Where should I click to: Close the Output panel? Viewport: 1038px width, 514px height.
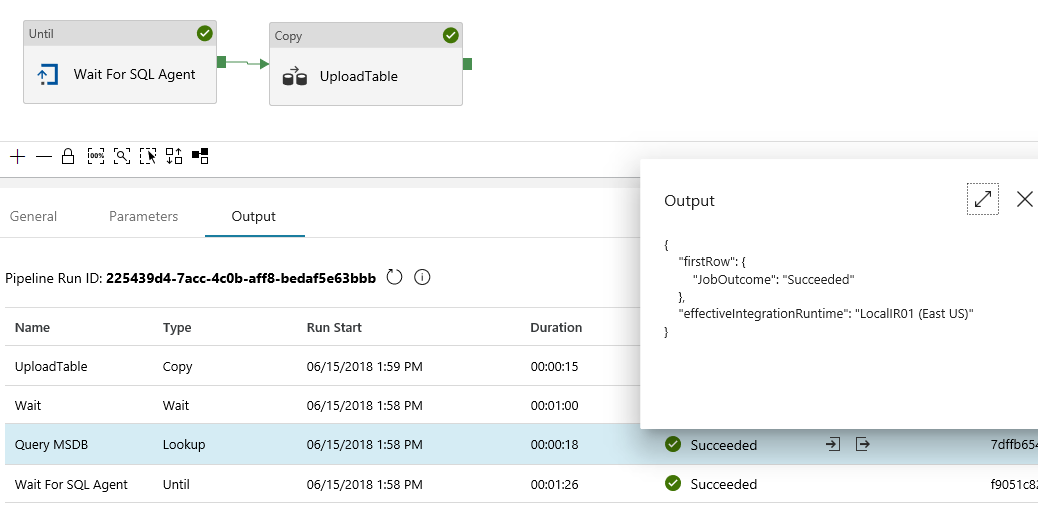[1024, 199]
